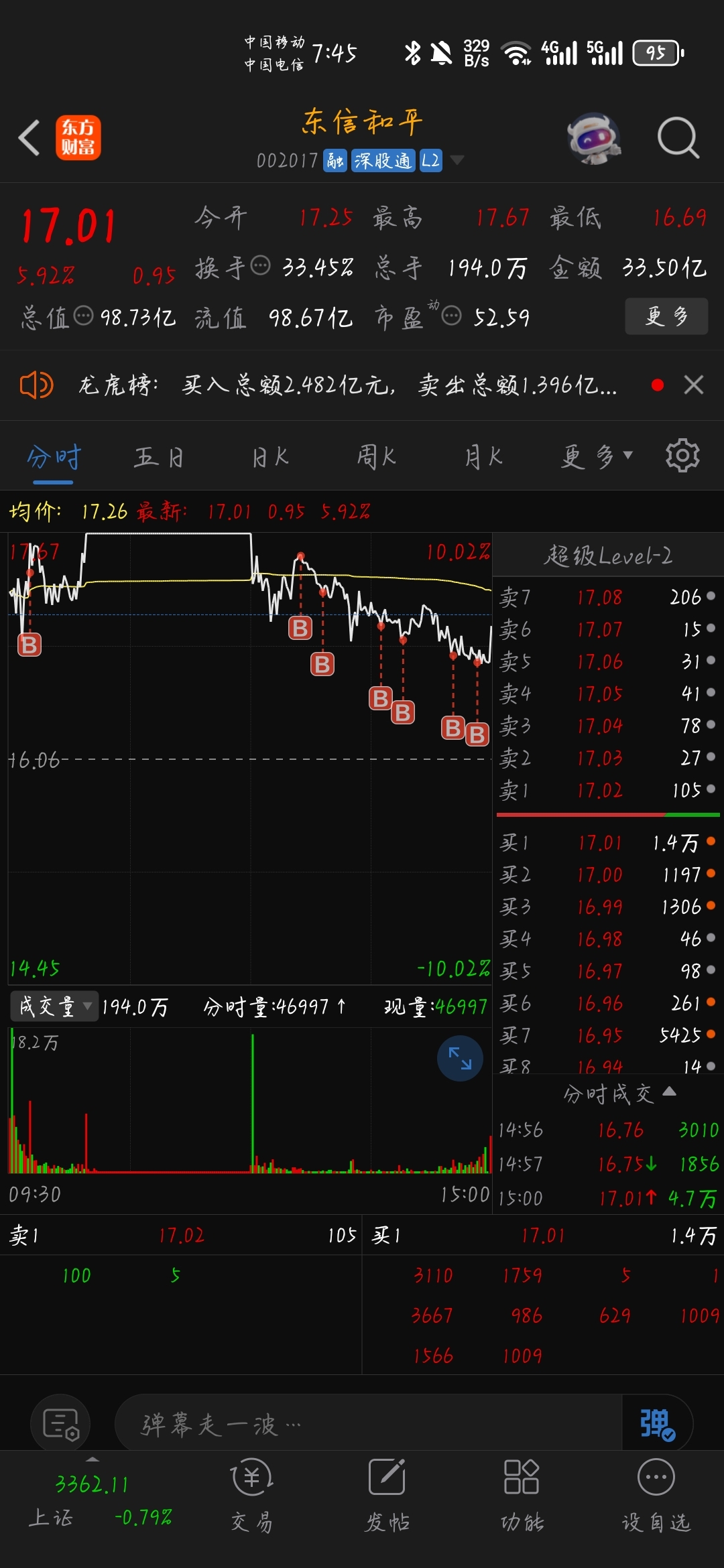
Task: Tap the 3110 buy queue order
Action: (433, 1275)
